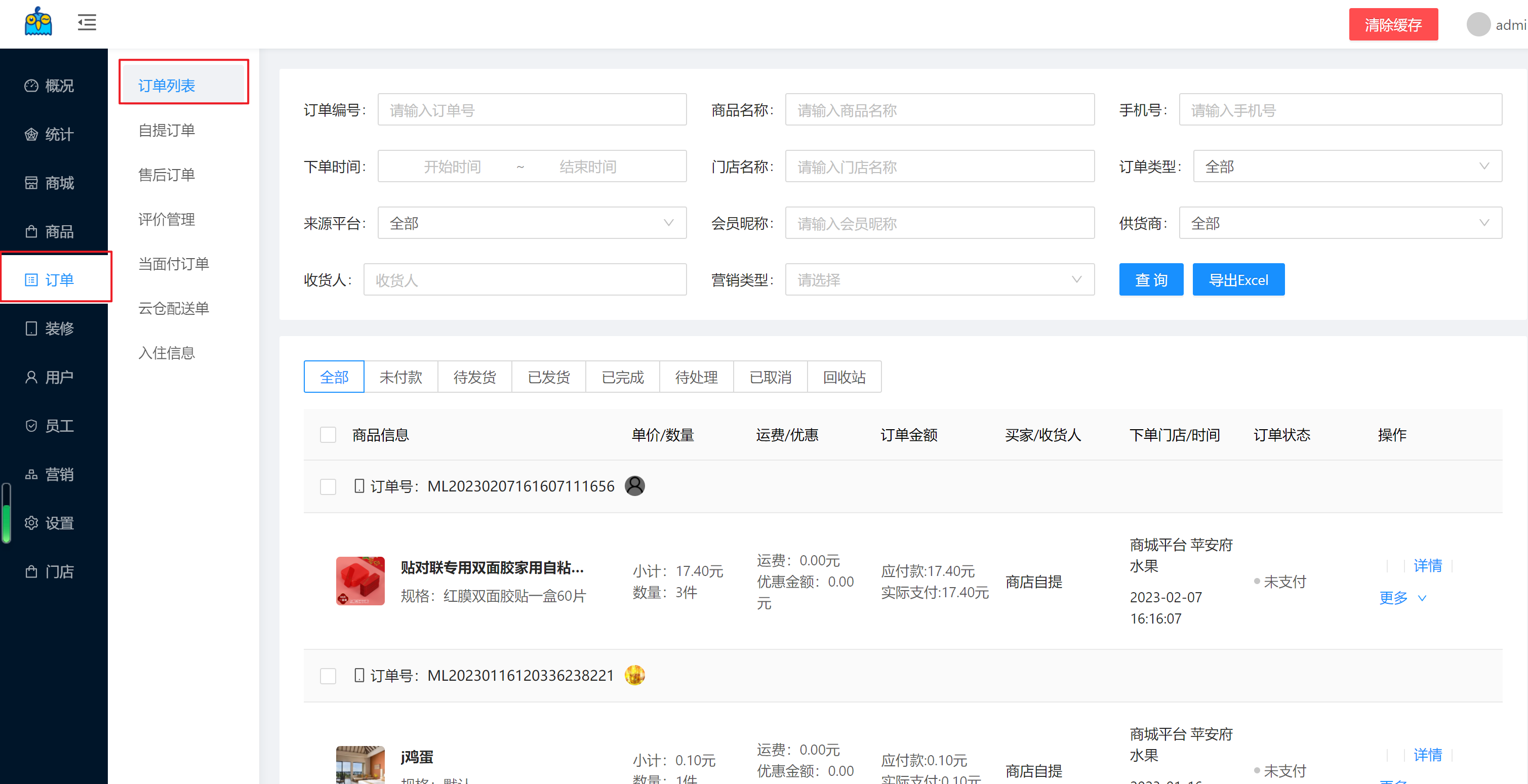The width and height of the screenshot is (1528, 784).
Task: Click the 订单编号 input field
Action: tap(532, 110)
